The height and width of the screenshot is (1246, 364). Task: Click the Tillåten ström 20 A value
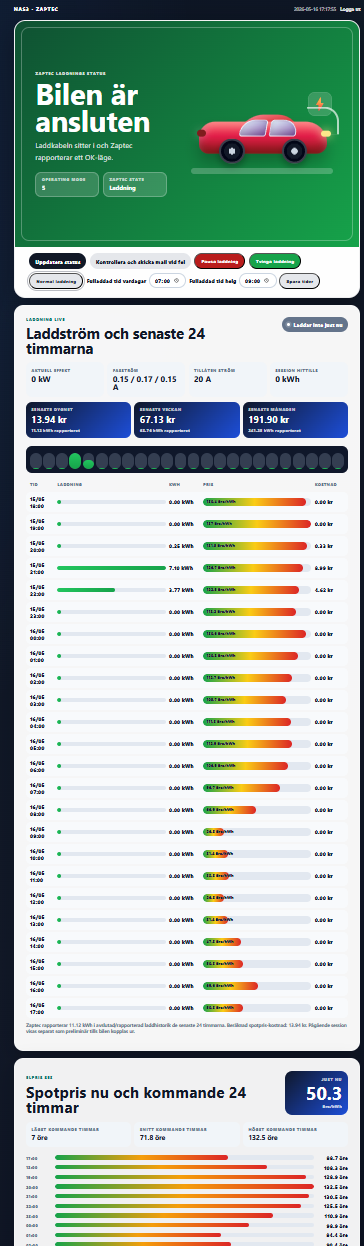click(x=203, y=379)
